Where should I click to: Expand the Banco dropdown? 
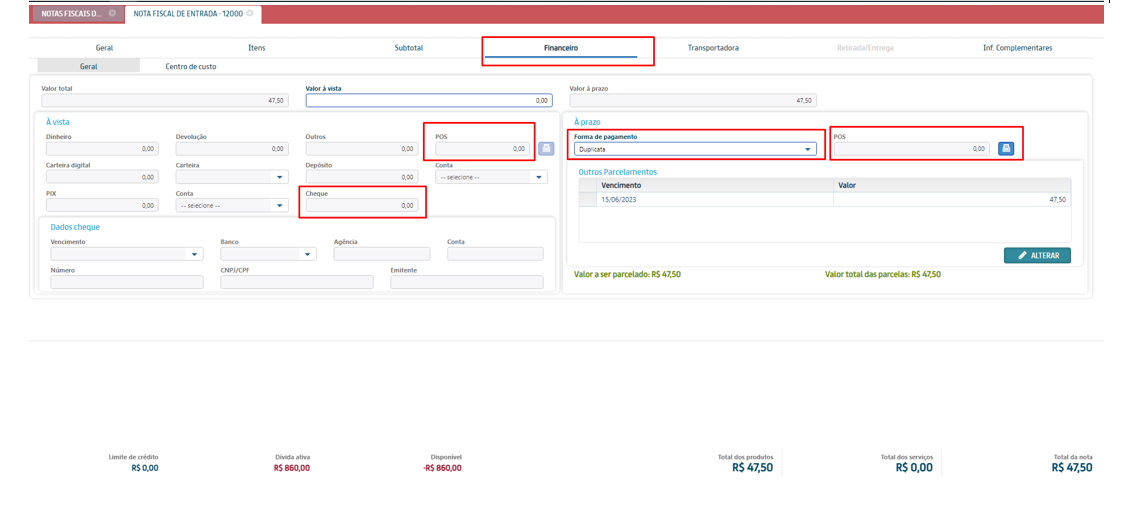pos(268,254)
